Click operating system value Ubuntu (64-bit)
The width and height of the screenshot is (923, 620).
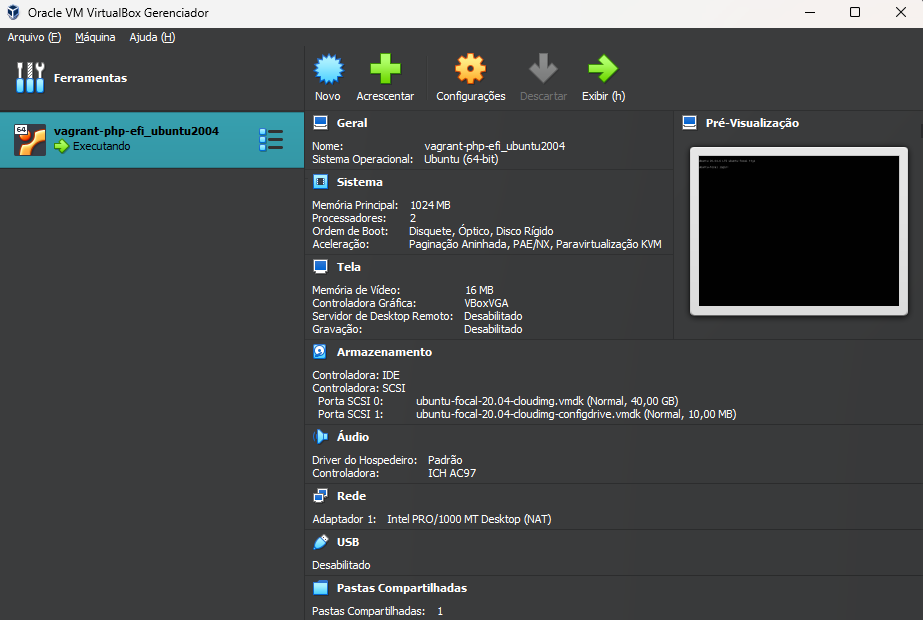pyautogui.click(x=461, y=159)
